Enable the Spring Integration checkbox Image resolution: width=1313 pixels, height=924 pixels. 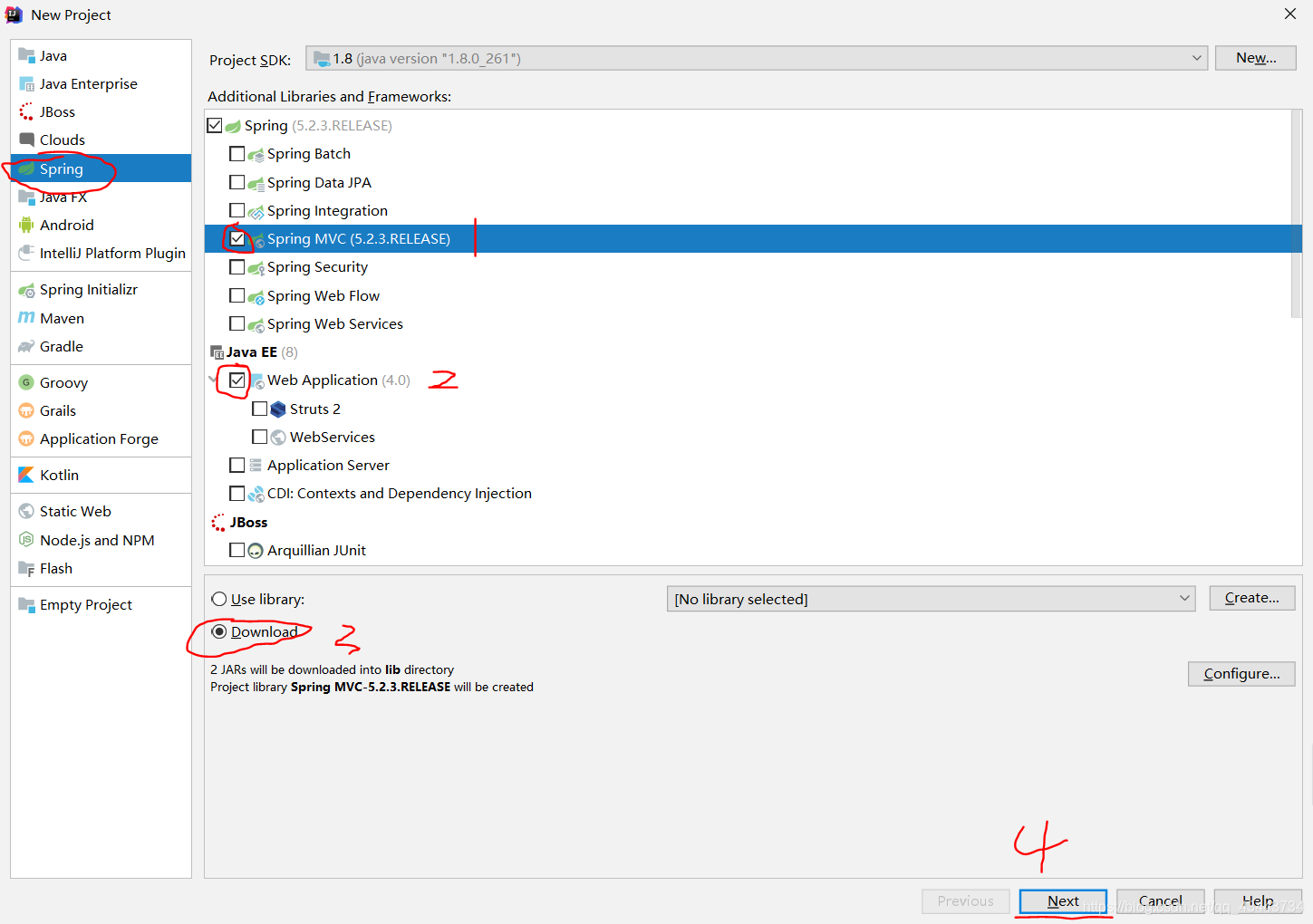coord(237,210)
